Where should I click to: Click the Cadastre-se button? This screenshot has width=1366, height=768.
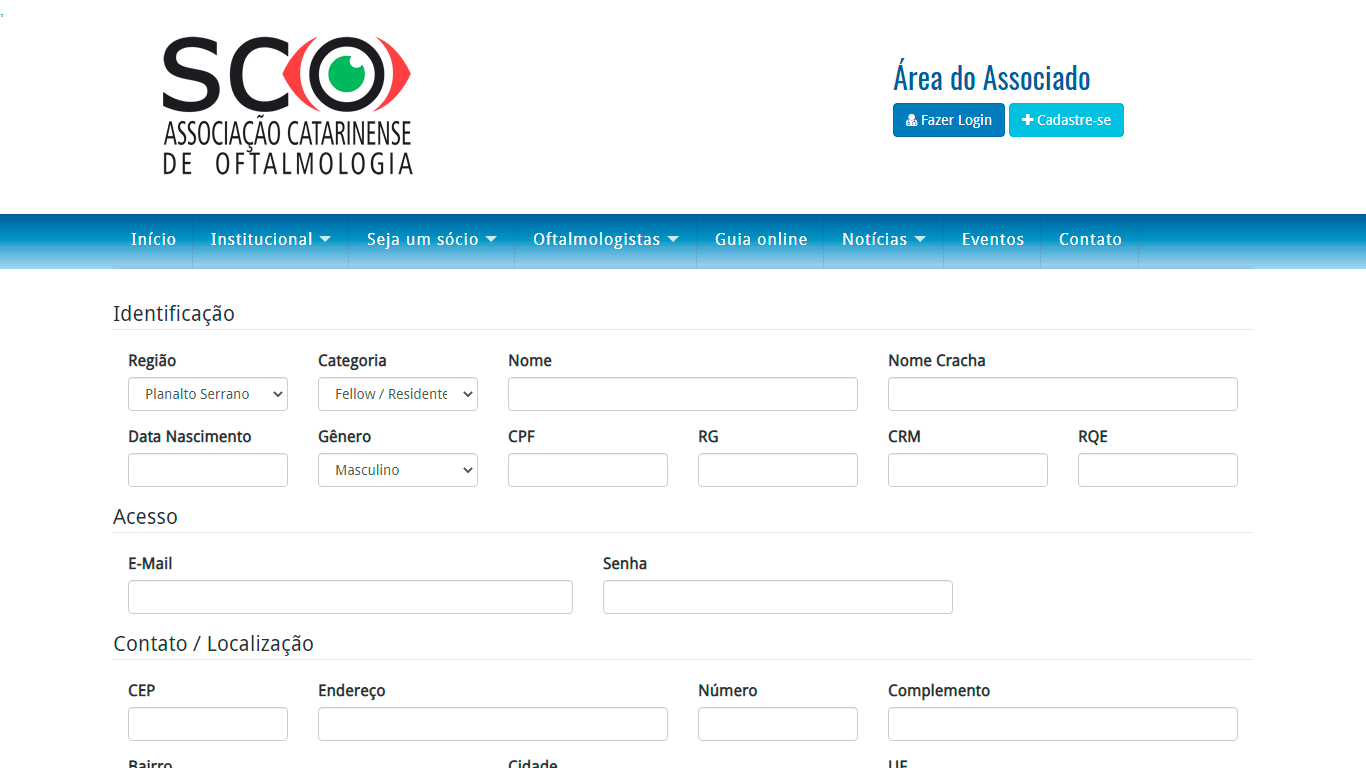(1066, 120)
